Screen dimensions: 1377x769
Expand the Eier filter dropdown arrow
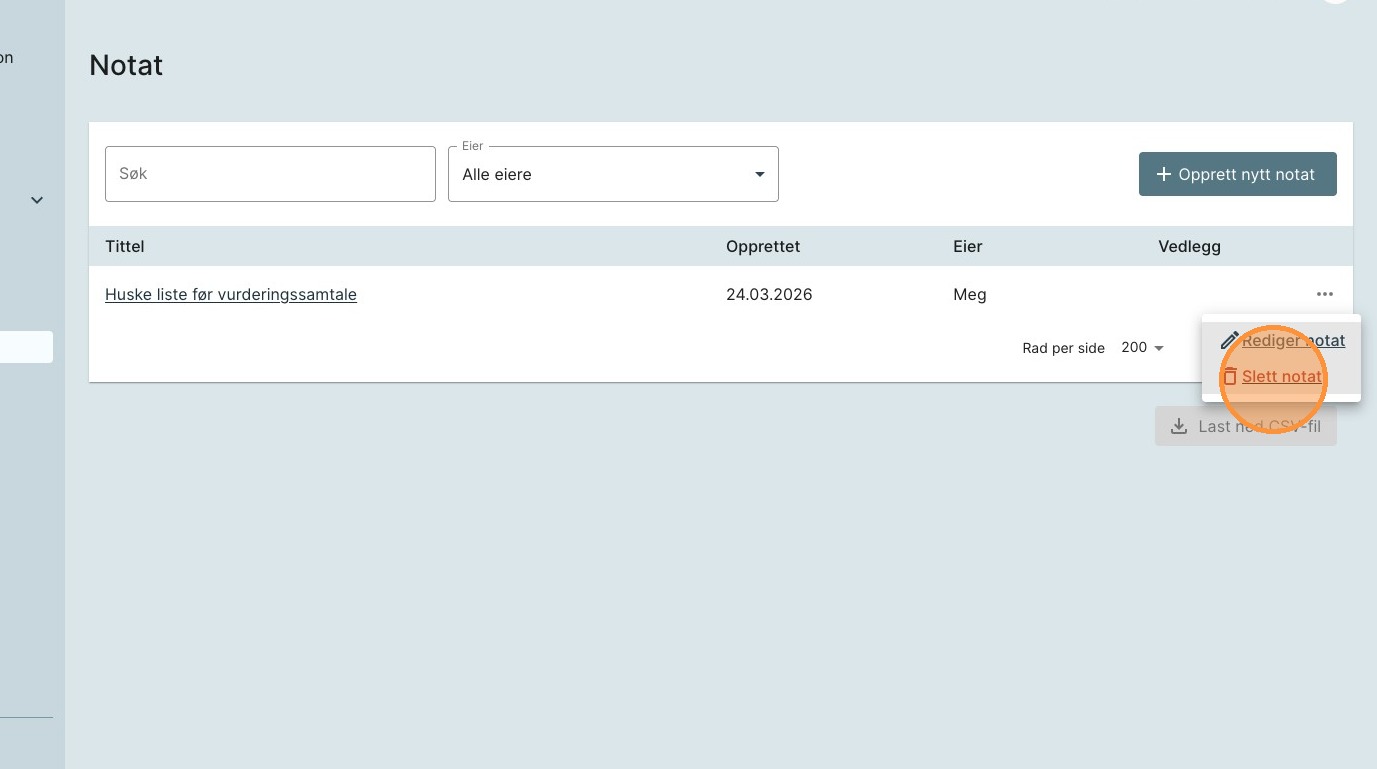click(x=759, y=174)
